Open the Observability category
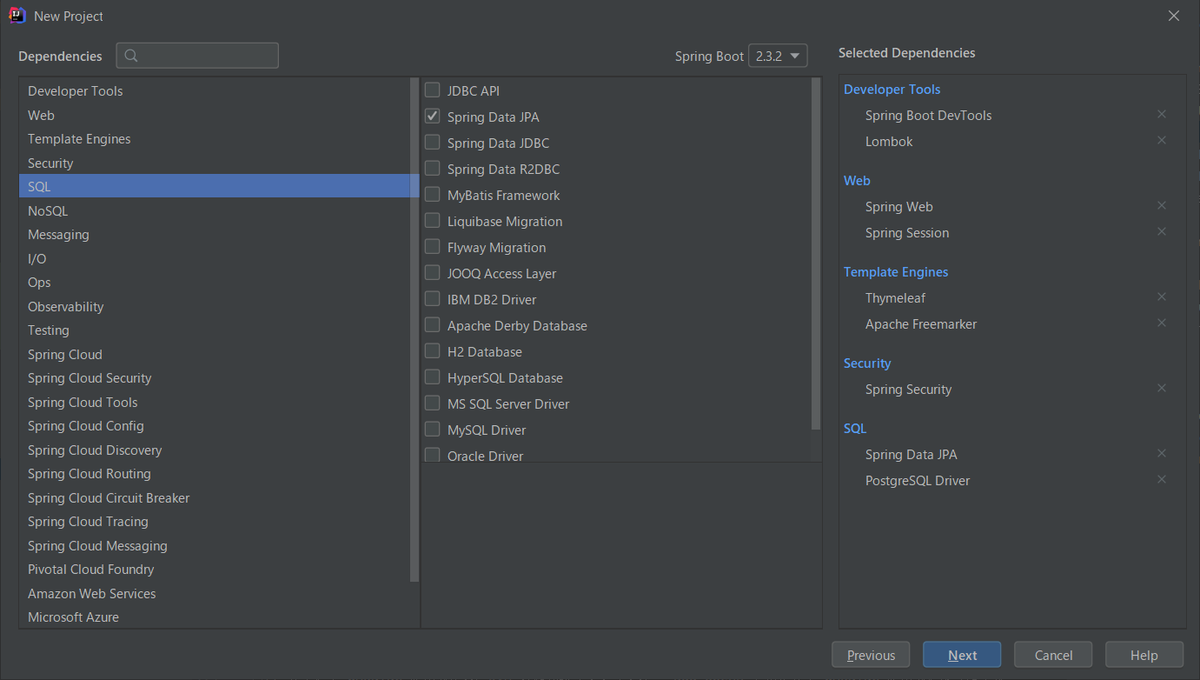1200x680 pixels. coord(214,306)
